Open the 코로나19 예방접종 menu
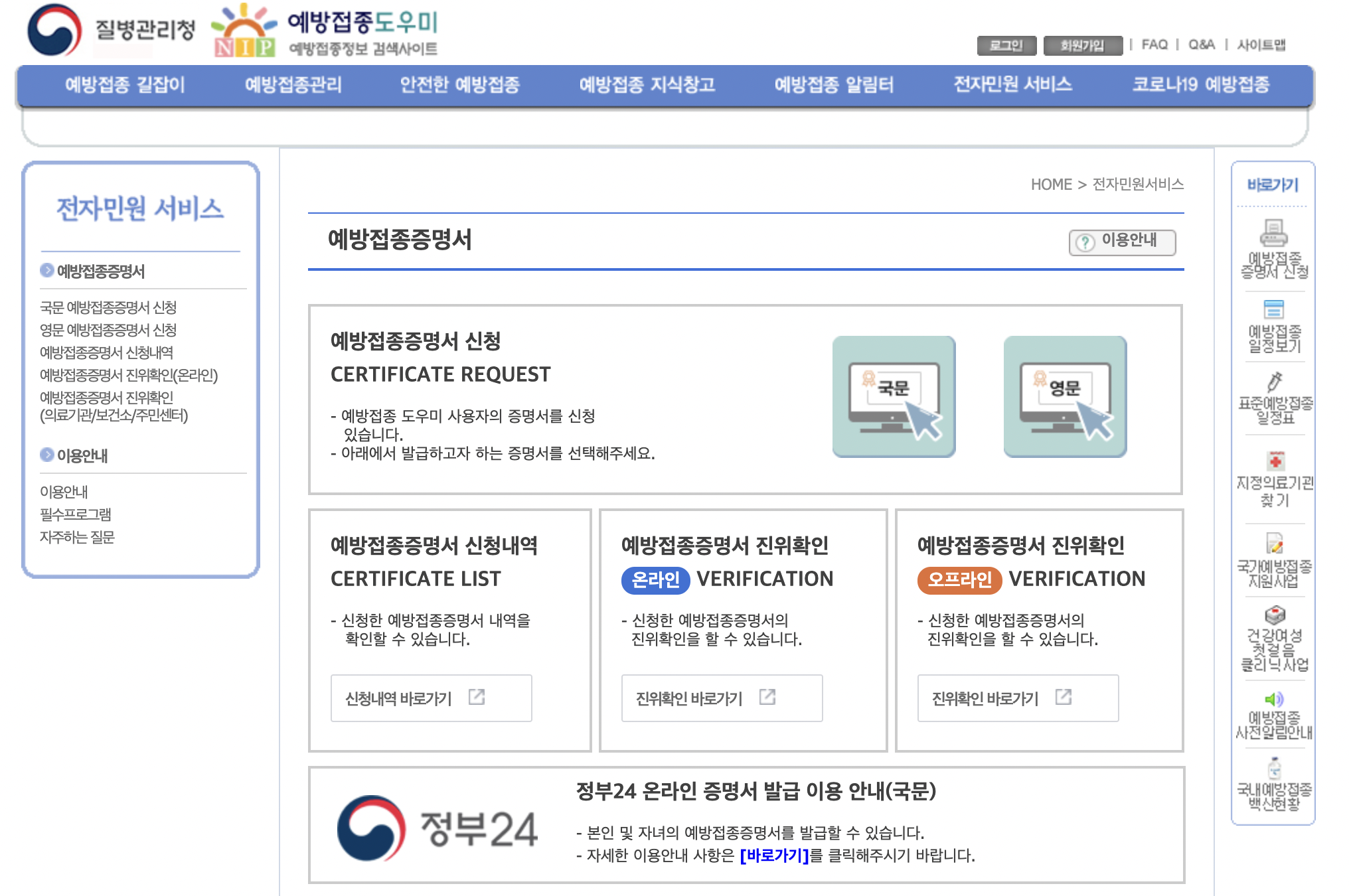Viewport: 1349px width, 896px height. (x=1200, y=85)
